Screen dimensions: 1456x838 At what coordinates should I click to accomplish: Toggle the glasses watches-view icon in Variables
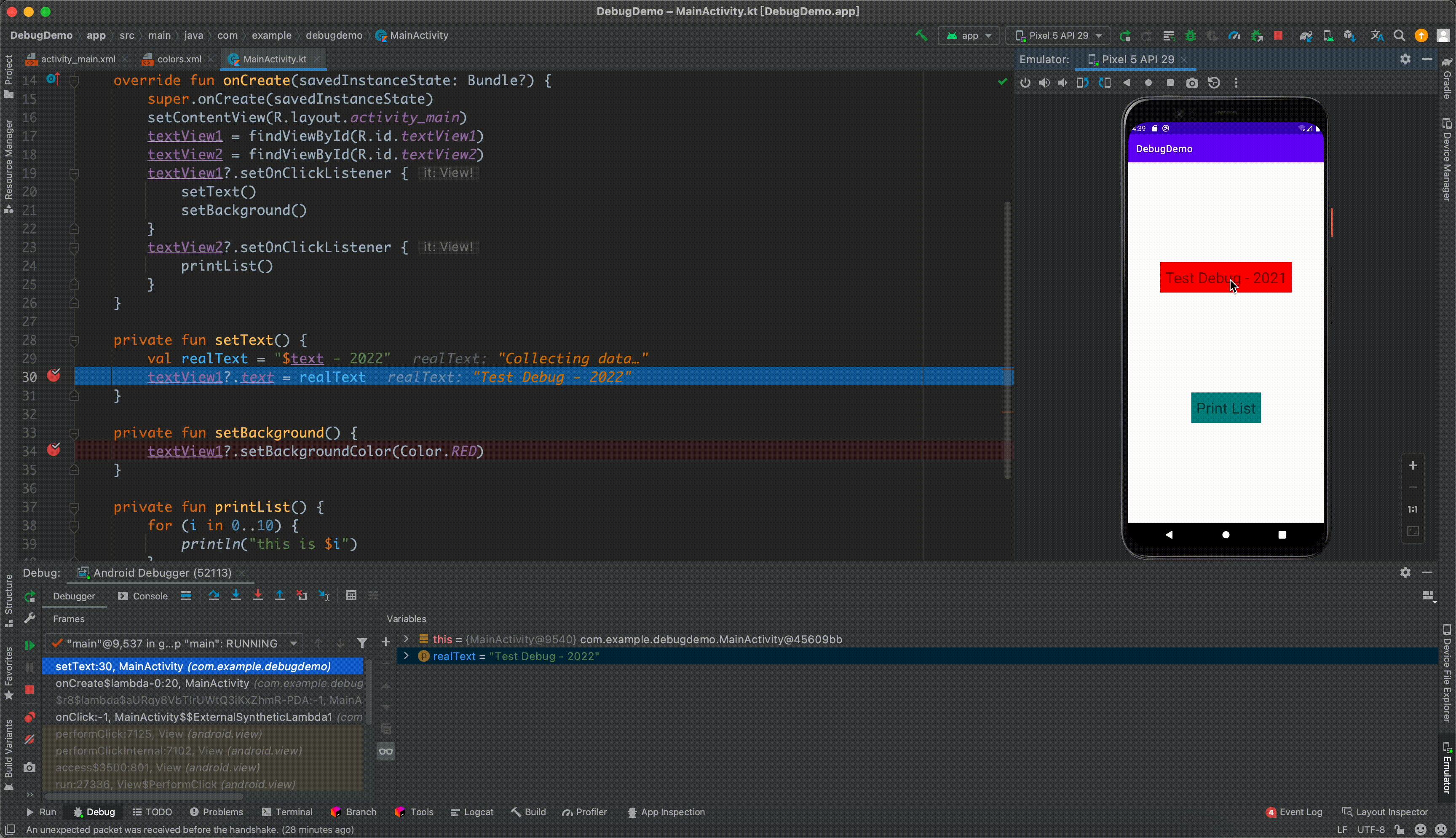point(386,751)
